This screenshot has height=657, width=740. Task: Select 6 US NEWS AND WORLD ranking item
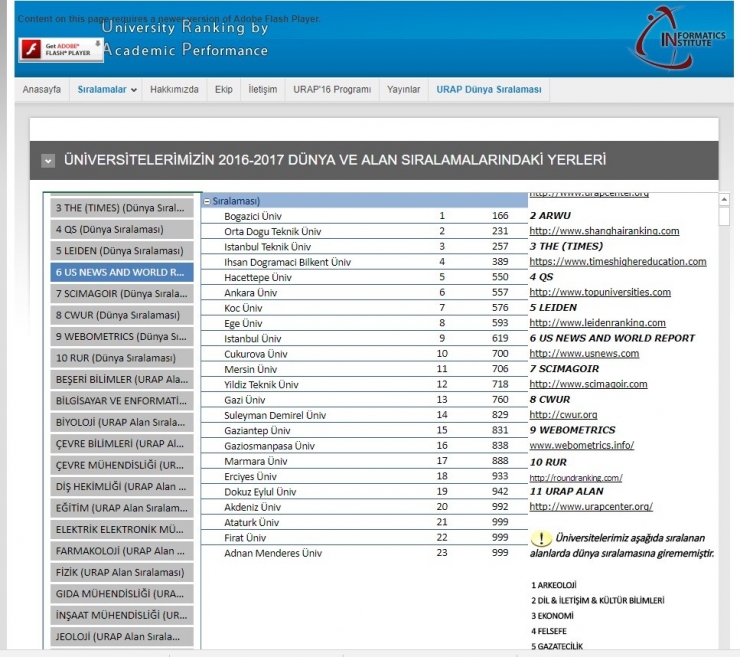coord(123,272)
